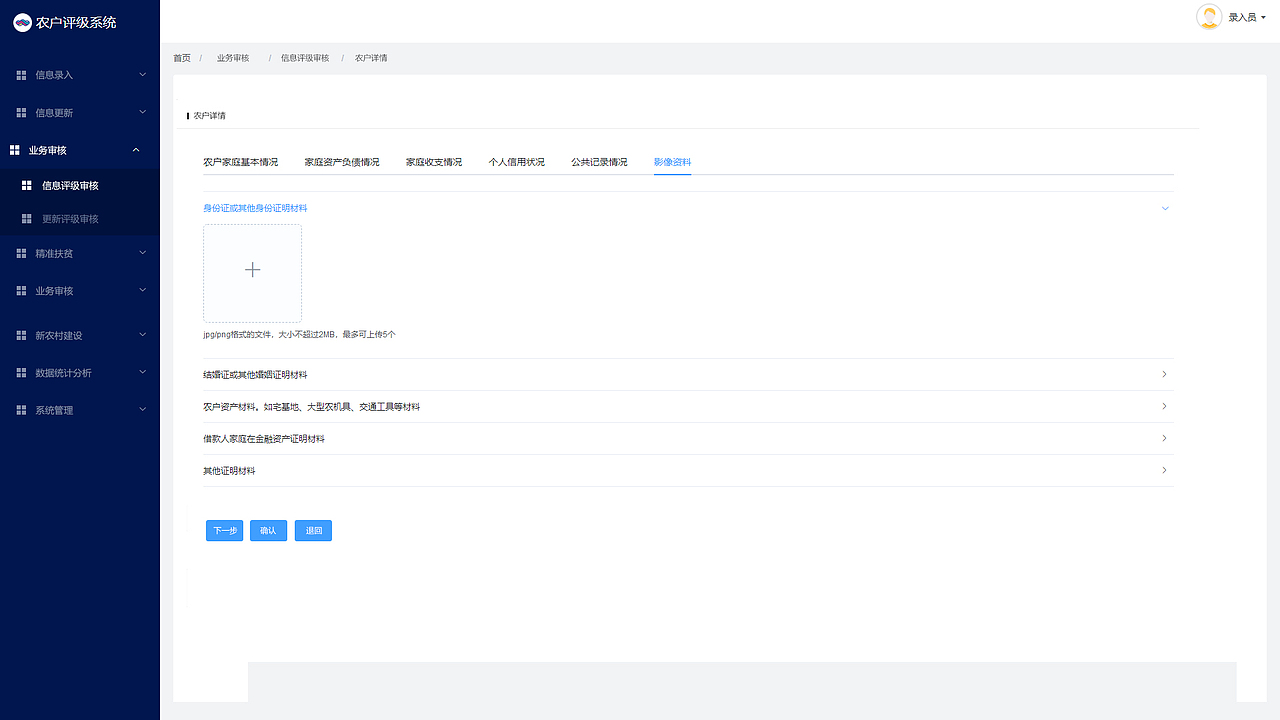Open 更新评级审核 in the sidebar

click(x=80, y=219)
